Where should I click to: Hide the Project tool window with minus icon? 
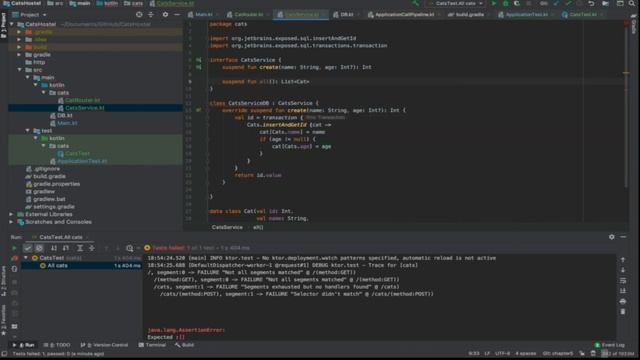pos(177,15)
